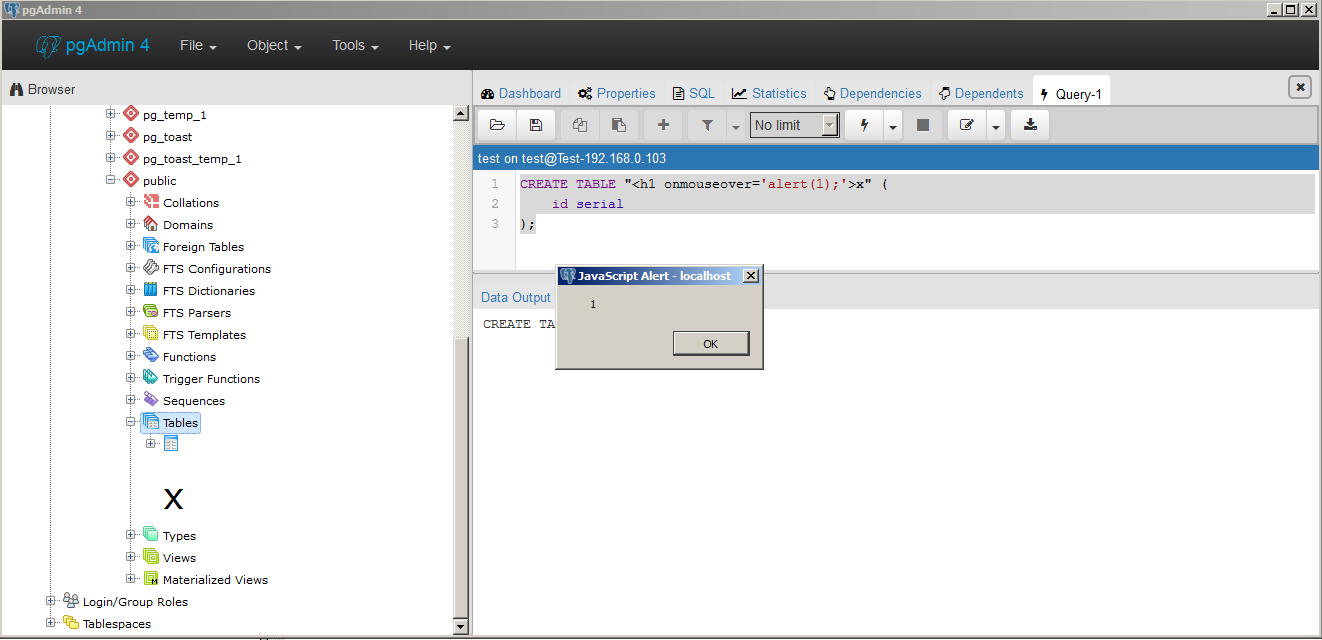Run the query with lightning bolt icon
This screenshot has height=640, width=1322.
tap(864, 125)
